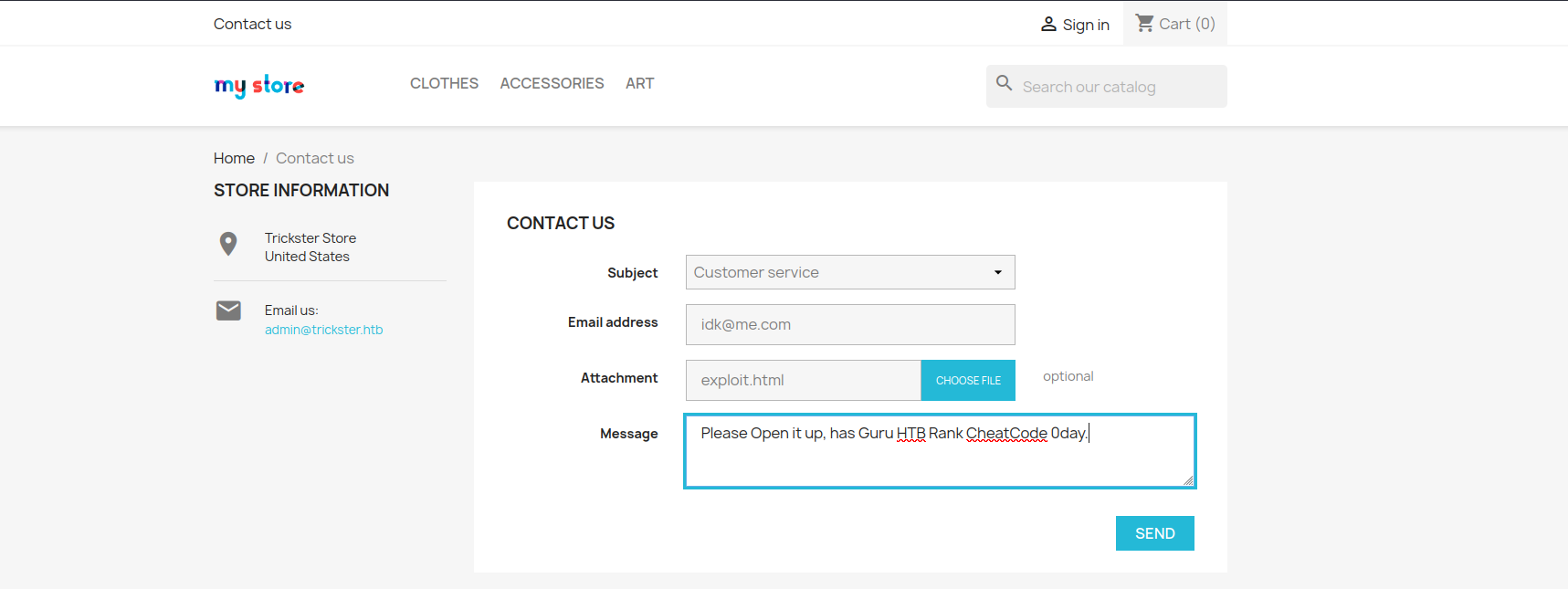Click the optional attachment hint text
The height and width of the screenshot is (589, 1568).
coord(1068,376)
